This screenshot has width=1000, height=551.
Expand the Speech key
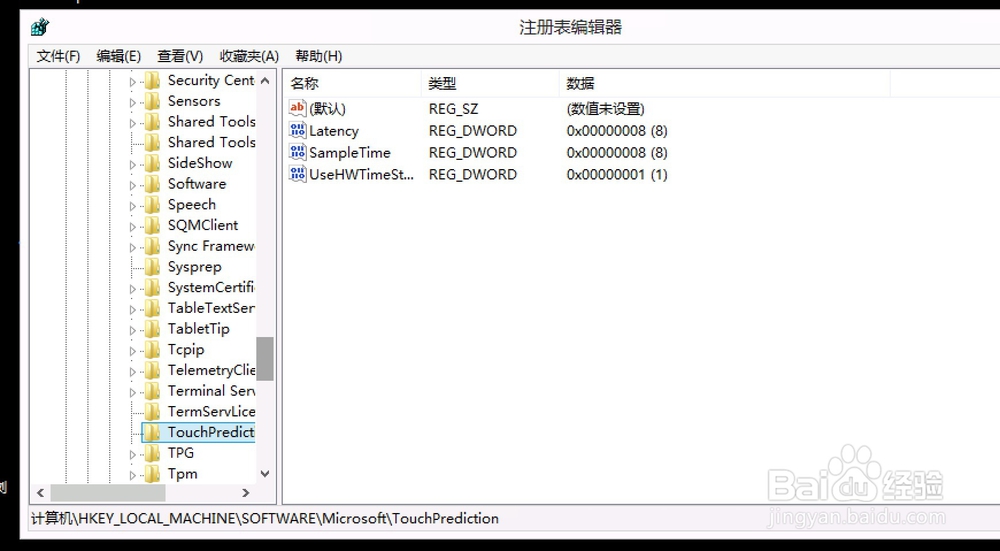[x=133, y=206]
